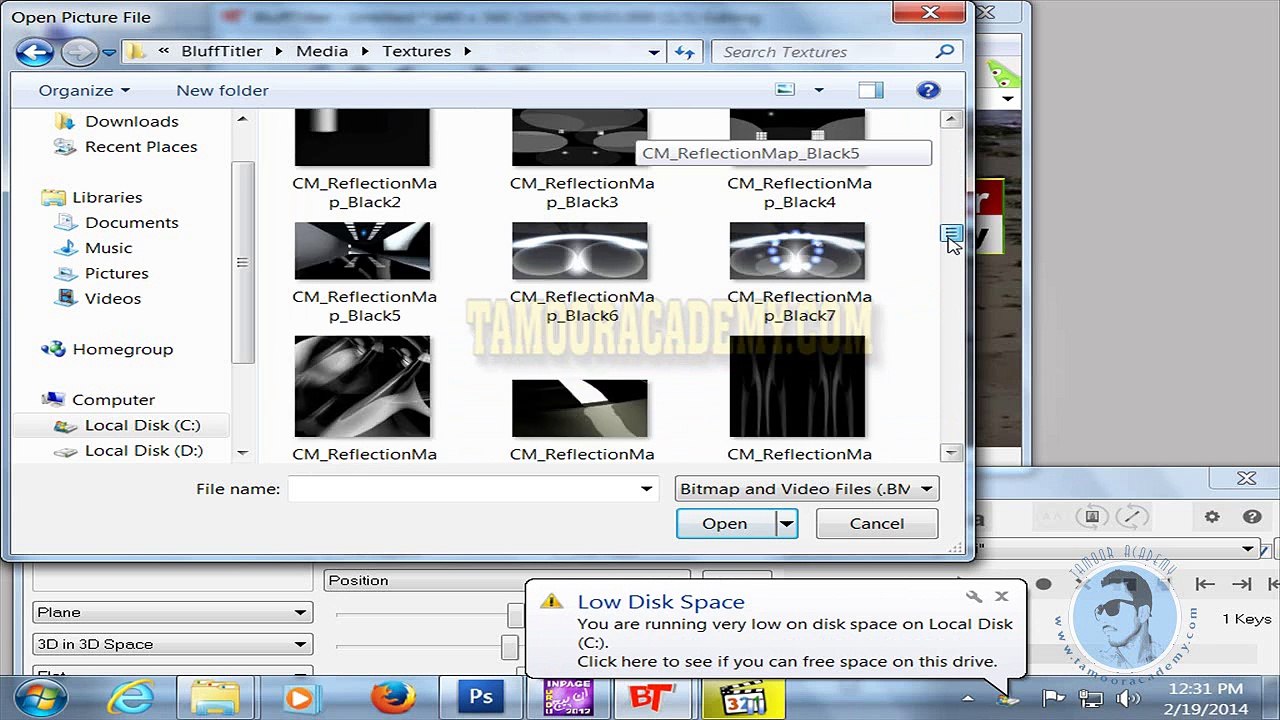The width and height of the screenshot is (1280, 720).
Task: Select CM_ReflectionMap_Black5 thumbnail
Action: [363, 251]
